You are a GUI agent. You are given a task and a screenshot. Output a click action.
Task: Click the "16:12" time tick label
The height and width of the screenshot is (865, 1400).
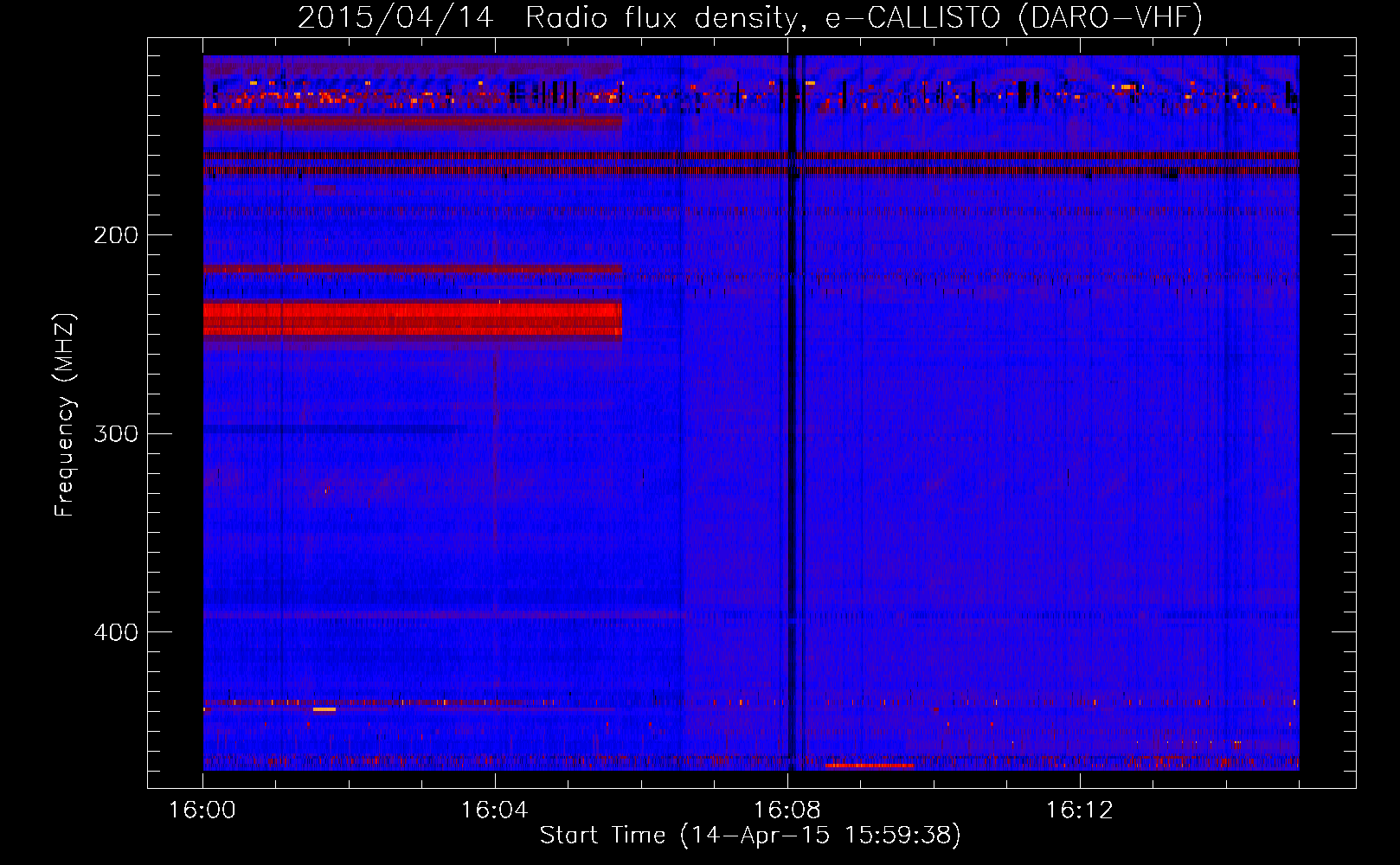click(x=1080, y=810)
